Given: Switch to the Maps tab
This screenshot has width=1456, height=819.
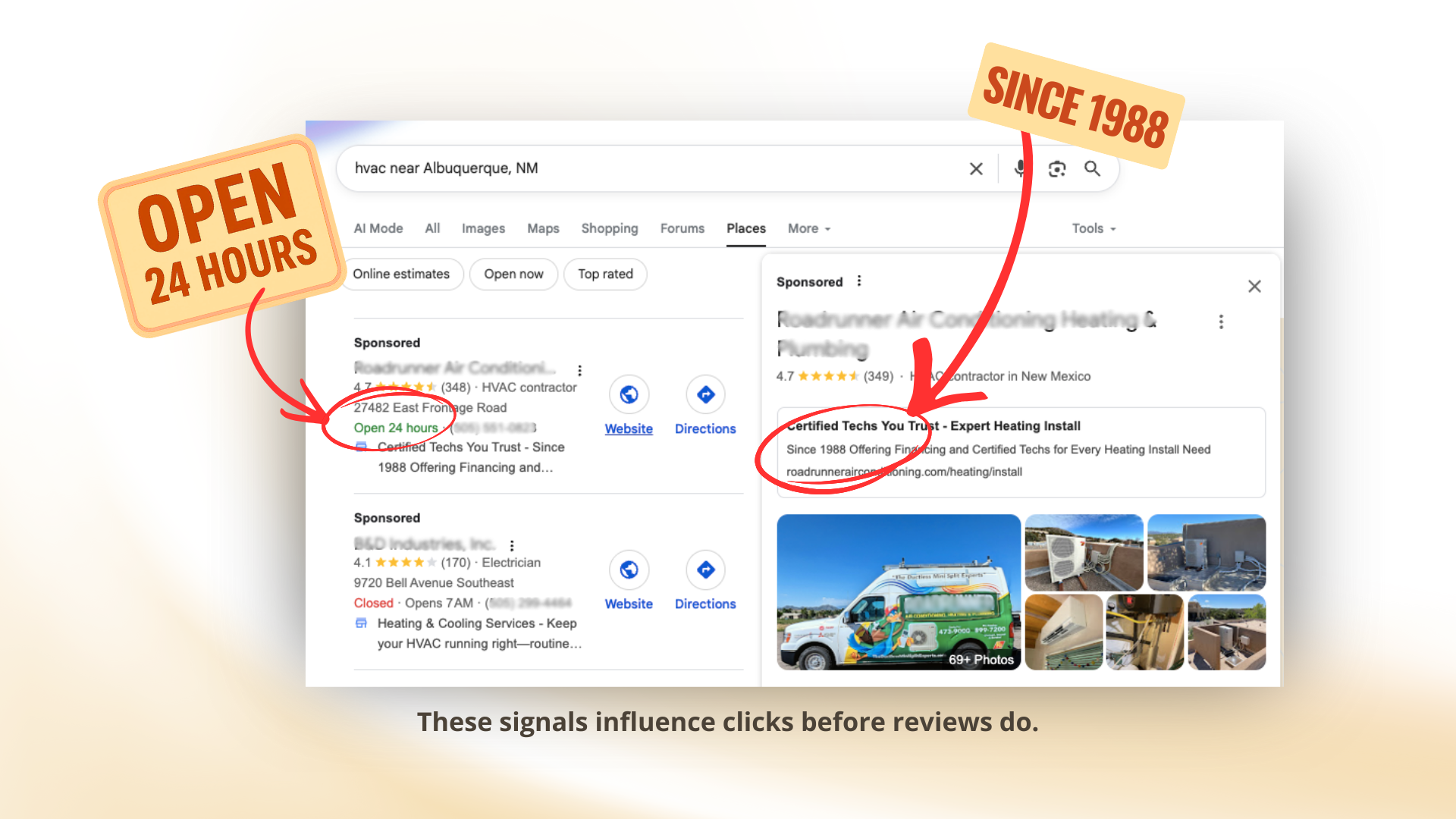Looking at the screenshot, I should tap(543, 228).
